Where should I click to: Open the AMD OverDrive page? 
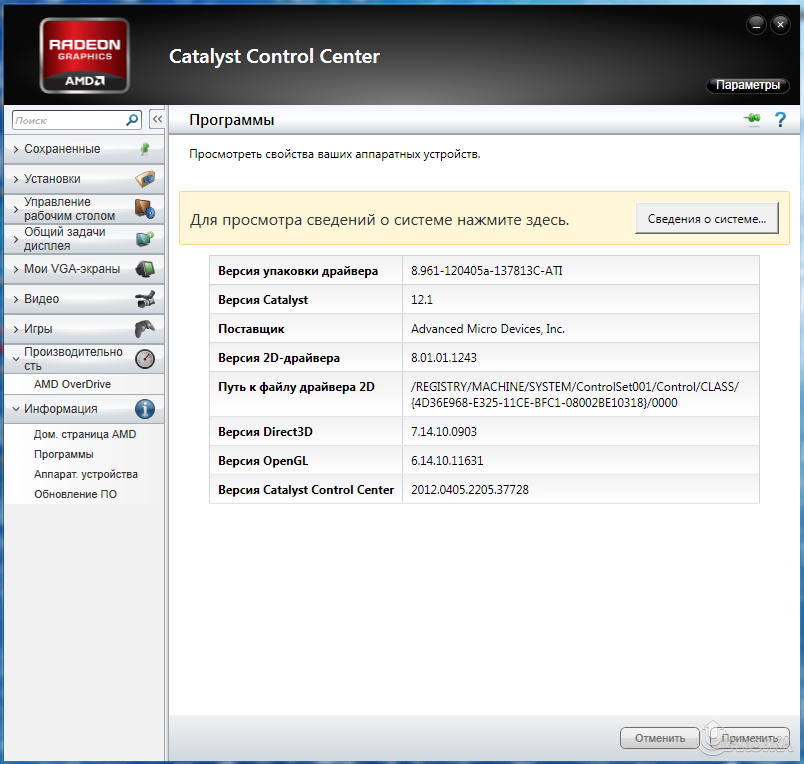(72, 384)
